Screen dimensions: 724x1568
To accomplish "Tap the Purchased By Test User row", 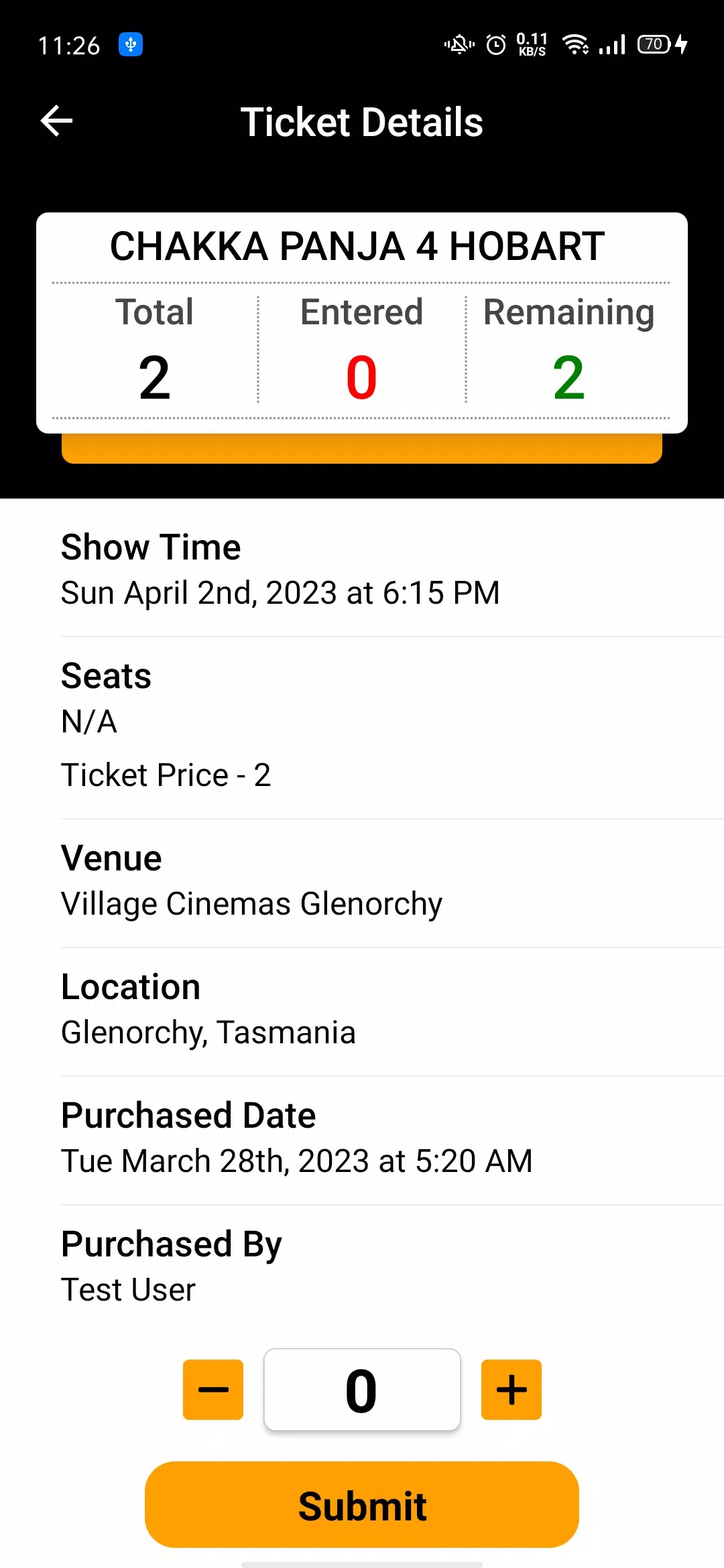I will click(x=172, y=1266).
